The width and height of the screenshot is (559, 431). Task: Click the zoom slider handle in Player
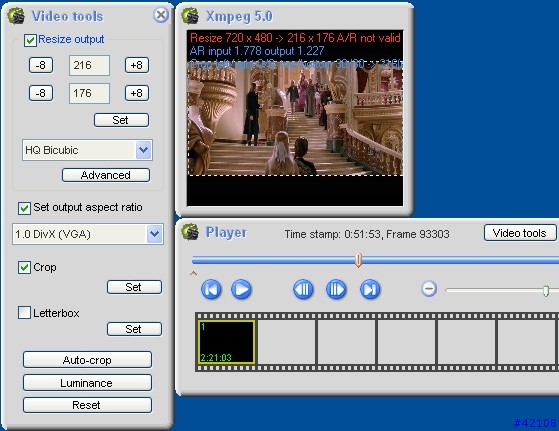coord(546,291)
